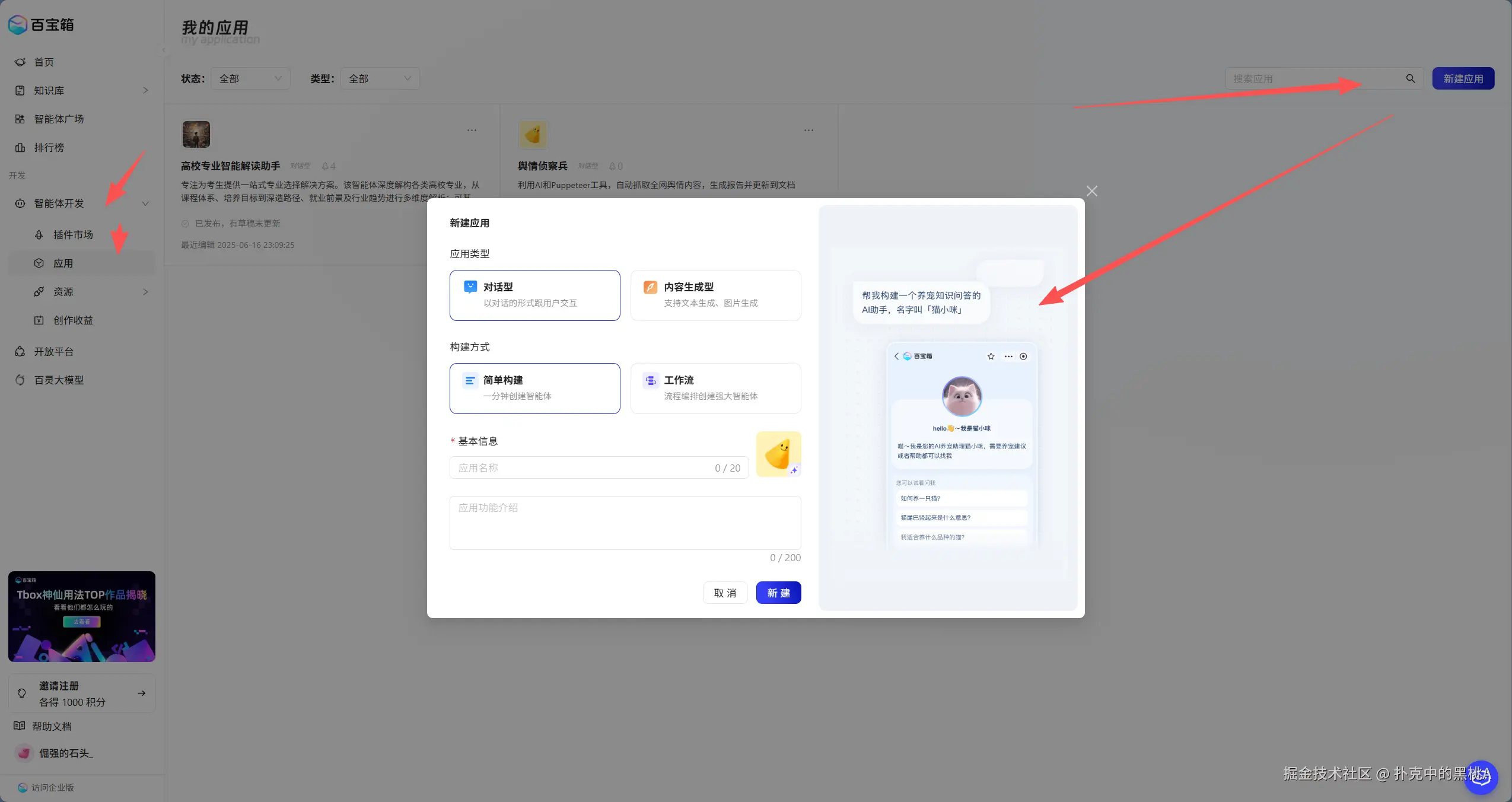1512x802 pixels.
Task: Click the yellow app avatar thumbnail
Action: click(777, 453)
